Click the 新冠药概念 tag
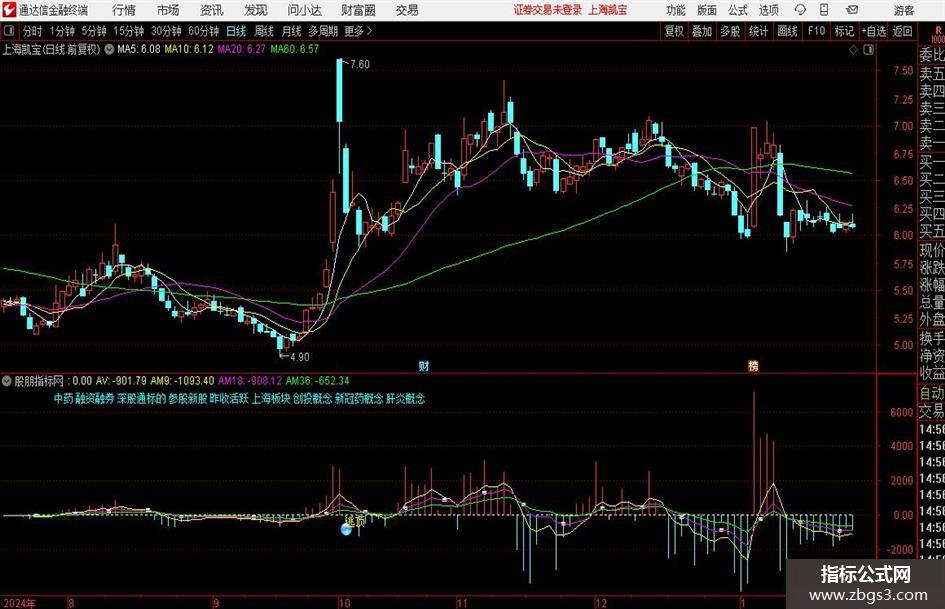This screenshot has height=609, width=945. (x=359, y=399)
